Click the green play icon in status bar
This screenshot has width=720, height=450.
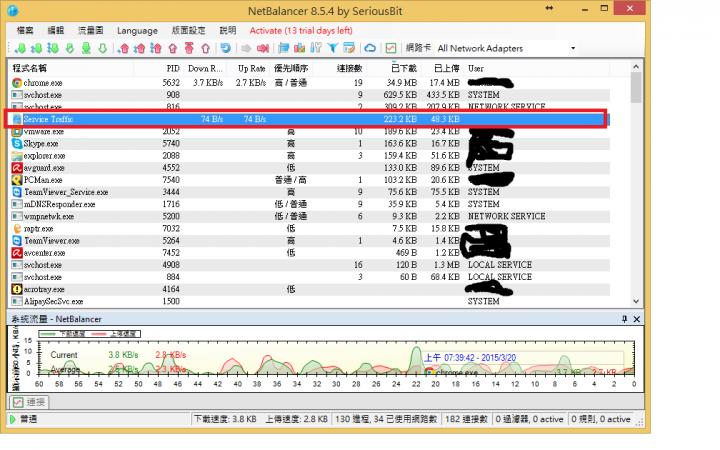pyautogui.click(x=12, y=419)
